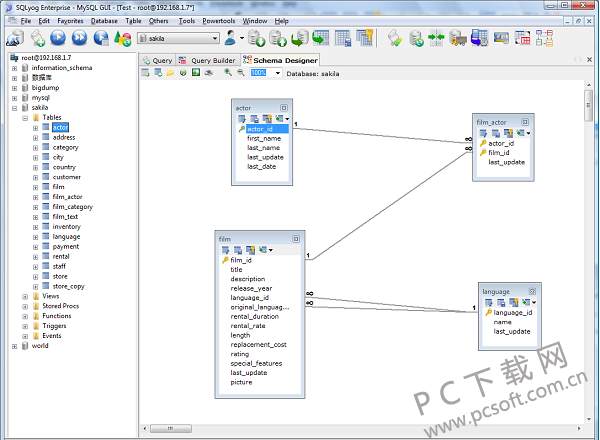Execute current query with play icon
This screenshot has width=600, height=440.
click(x=58, y=38)
